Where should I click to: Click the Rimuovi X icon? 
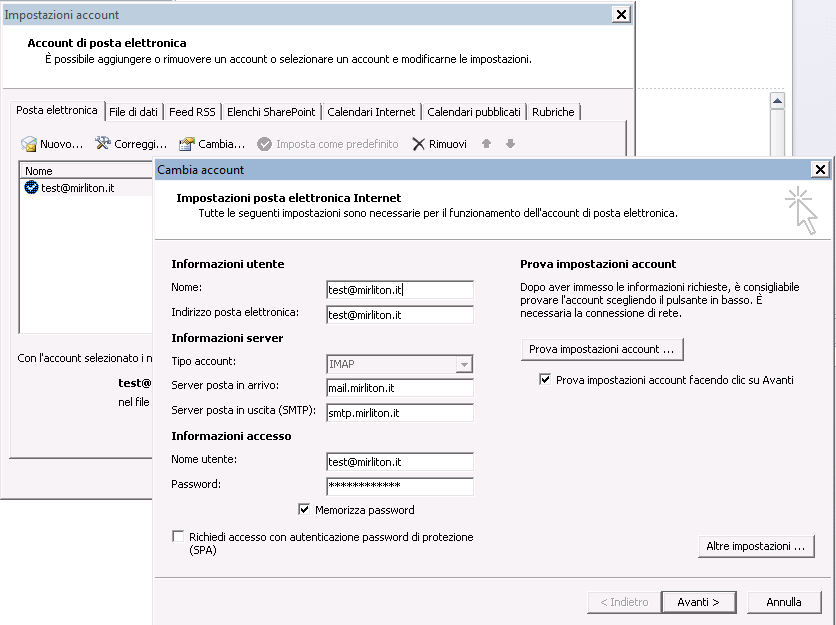click(419, 144)
